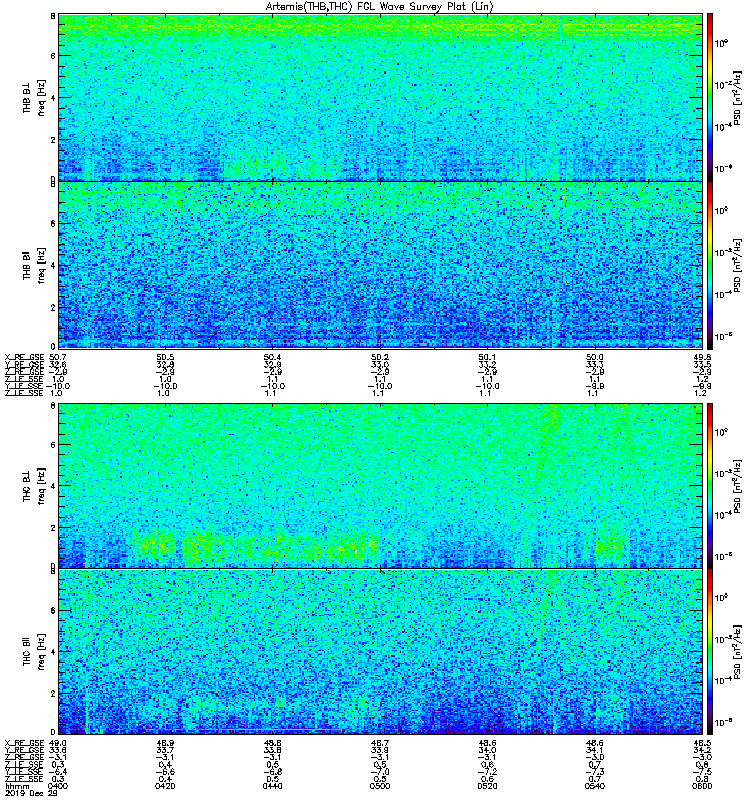Click the Artemis FGL Wave Survey Plot title
Viewport: 750px width, 800px height.
pos(380,7)
